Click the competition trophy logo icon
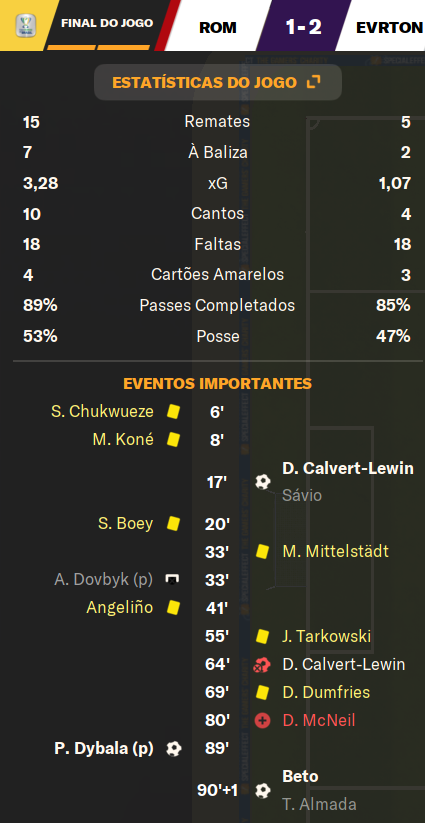Screen dimensions: 425x823 23,25
